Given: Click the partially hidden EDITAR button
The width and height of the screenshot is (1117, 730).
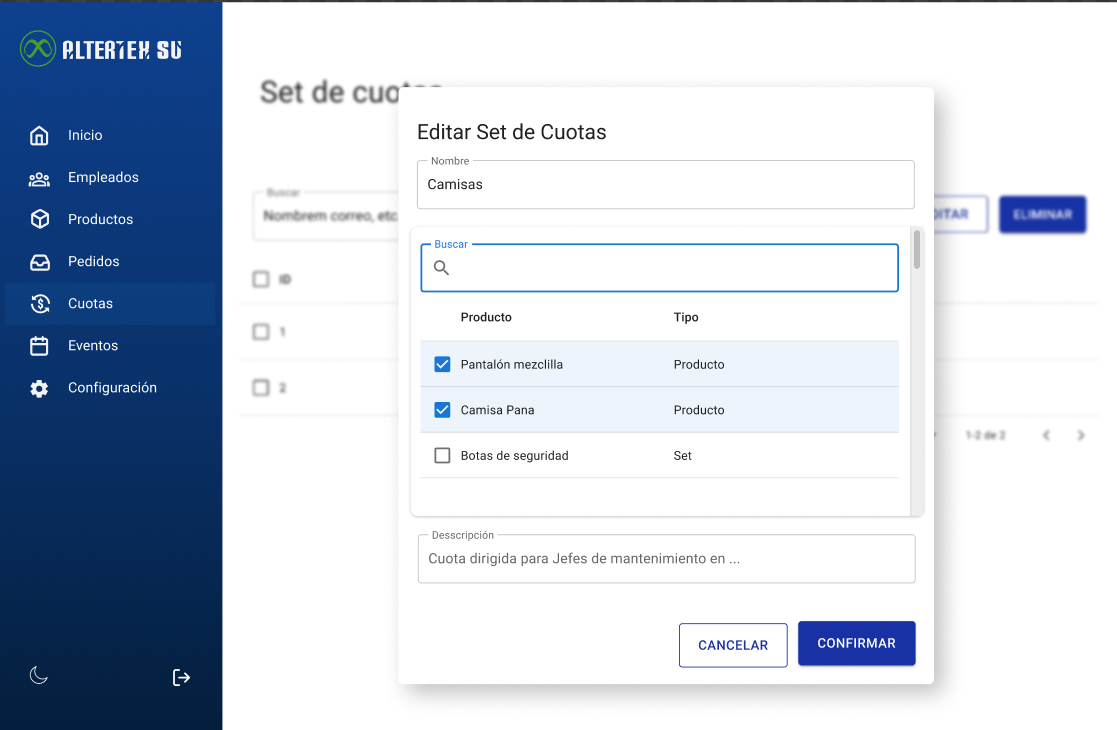Looking at the screenshot, I should (960, 214).
